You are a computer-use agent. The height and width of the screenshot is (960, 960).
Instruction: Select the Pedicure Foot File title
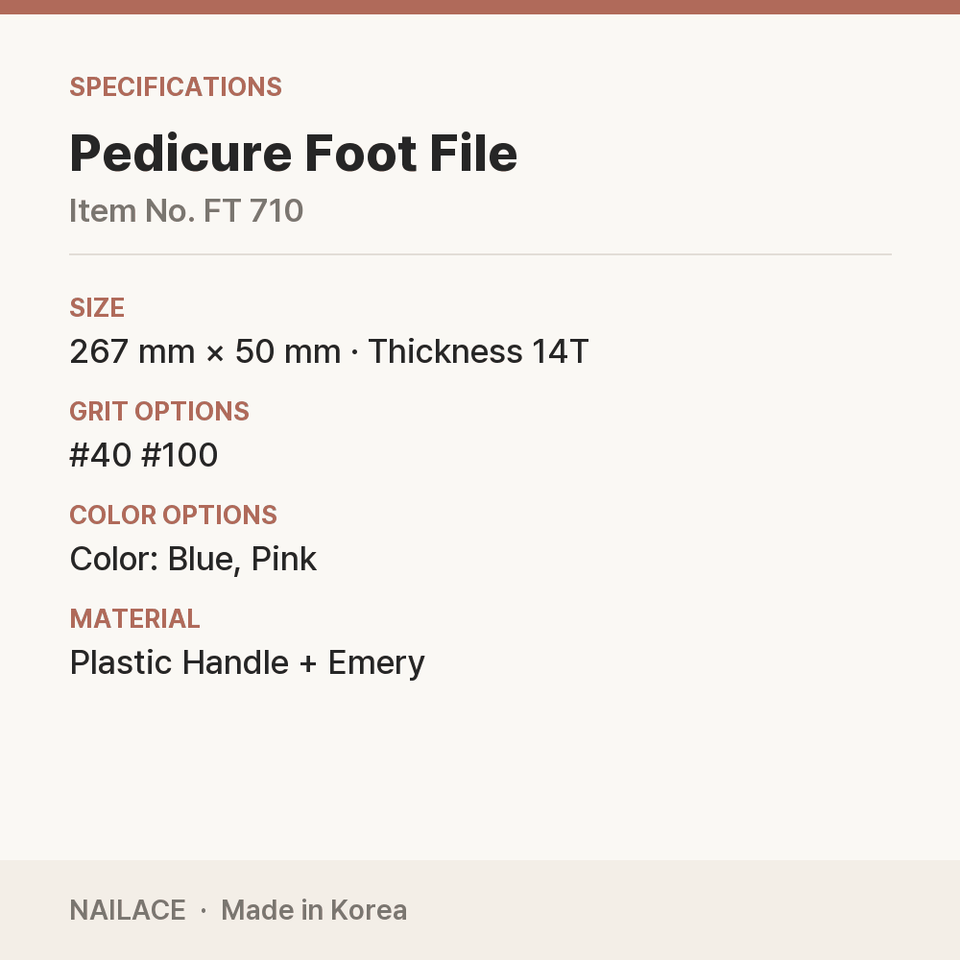point(294,153)
